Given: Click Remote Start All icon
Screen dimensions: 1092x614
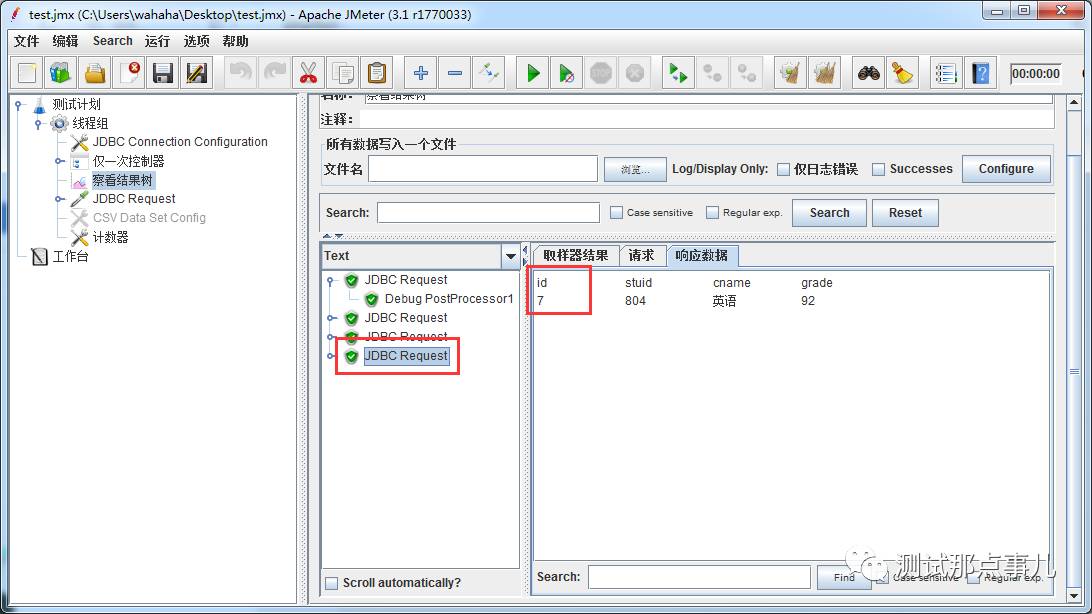Looking at the screenshot, I should click(678, 73).
